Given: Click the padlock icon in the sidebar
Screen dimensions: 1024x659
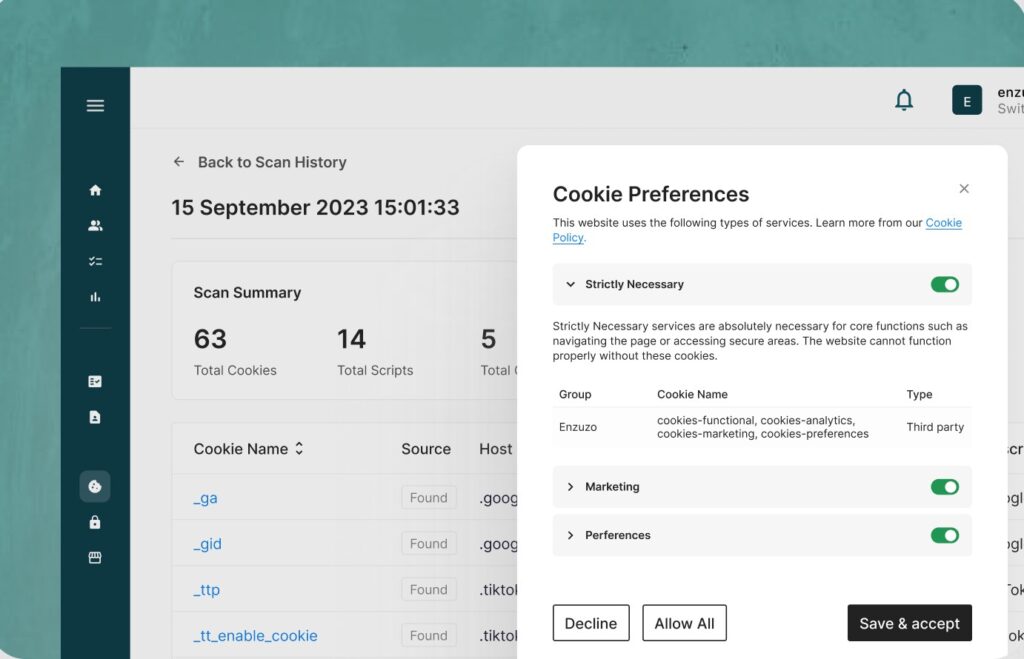Looking at the screenshot, I should point(95,522).
